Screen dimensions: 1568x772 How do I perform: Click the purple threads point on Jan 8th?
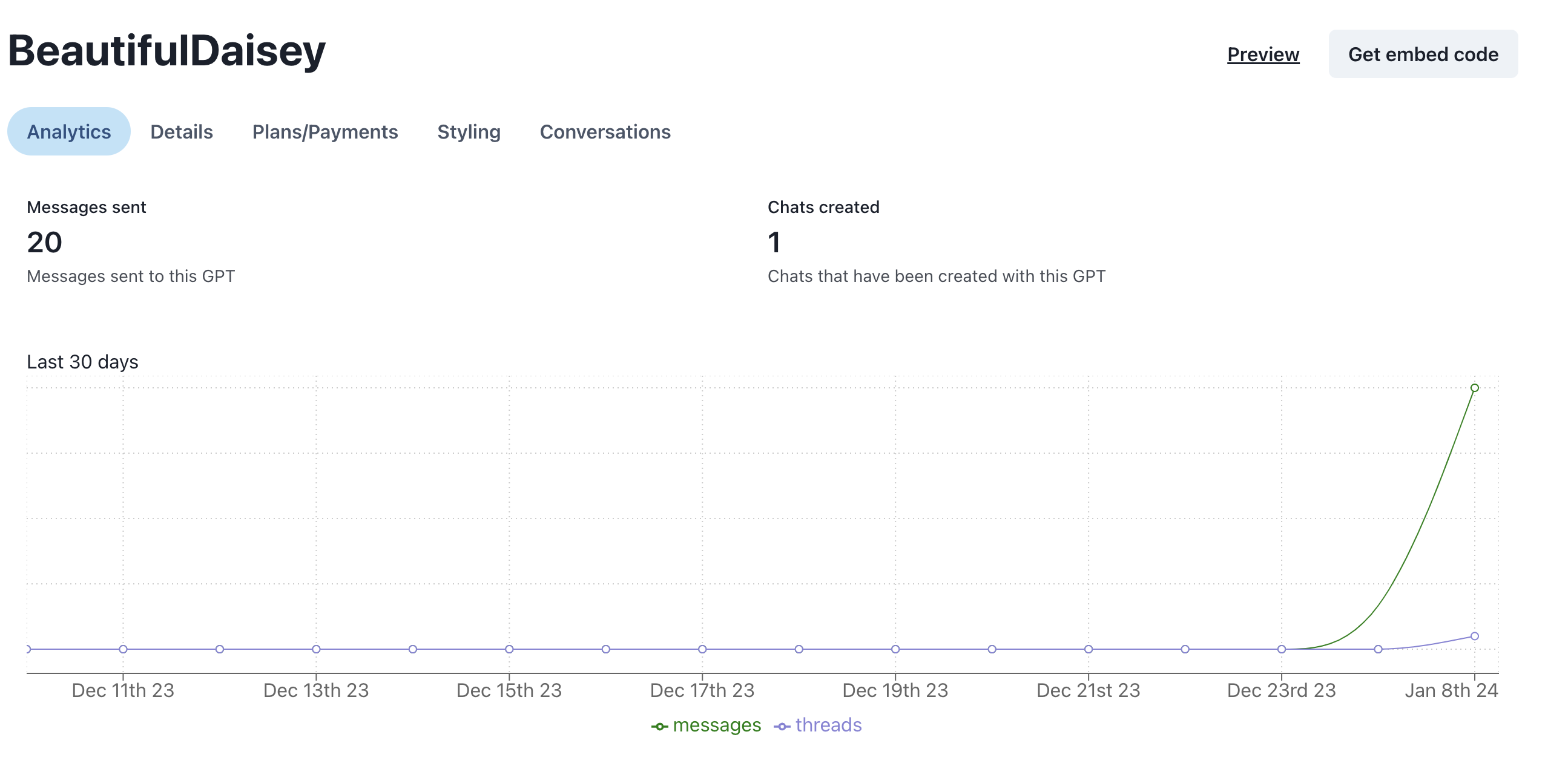pyautogui.click(x=1474, y=636)
